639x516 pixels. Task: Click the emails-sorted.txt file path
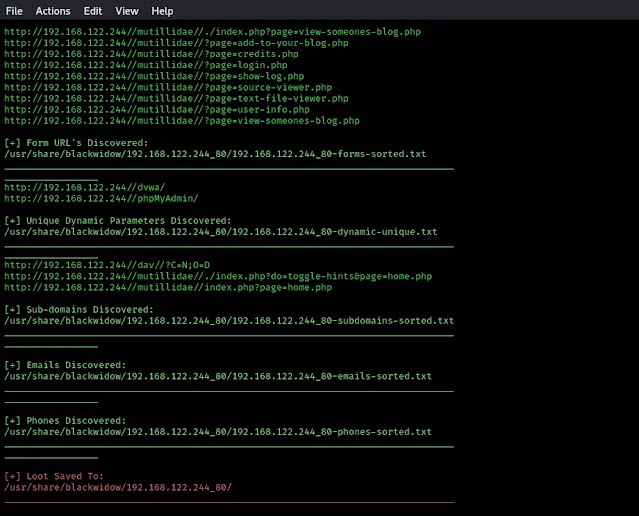218,376
